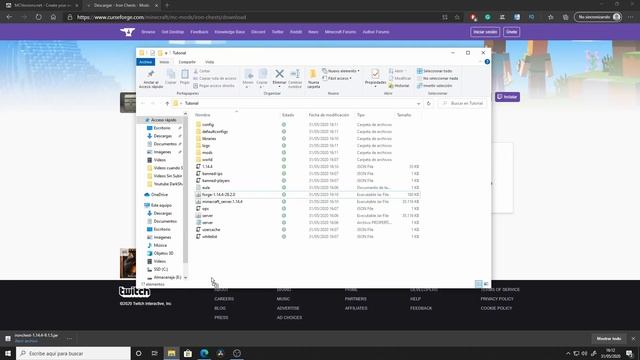Viewport: 640px width, 360px height.
Task: Open the quick access toolbar dropdown
Action: point(166,53)
